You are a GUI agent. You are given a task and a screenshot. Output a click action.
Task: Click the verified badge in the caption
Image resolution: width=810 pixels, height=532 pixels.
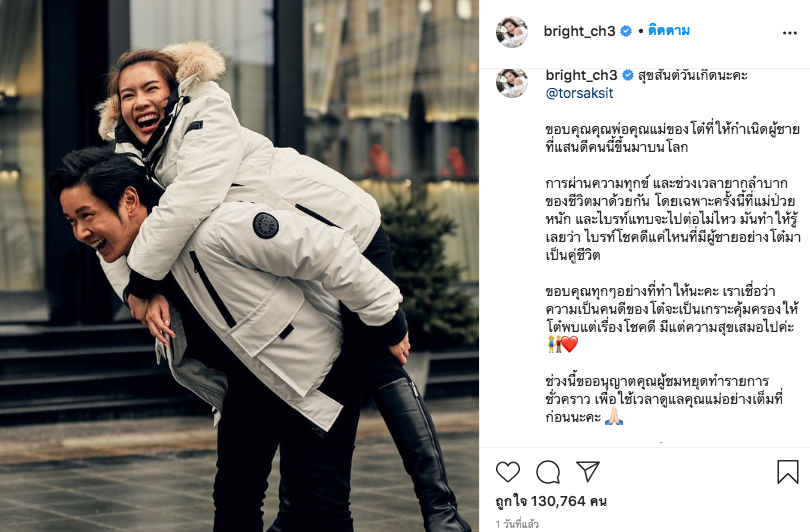tap(628, 75)
